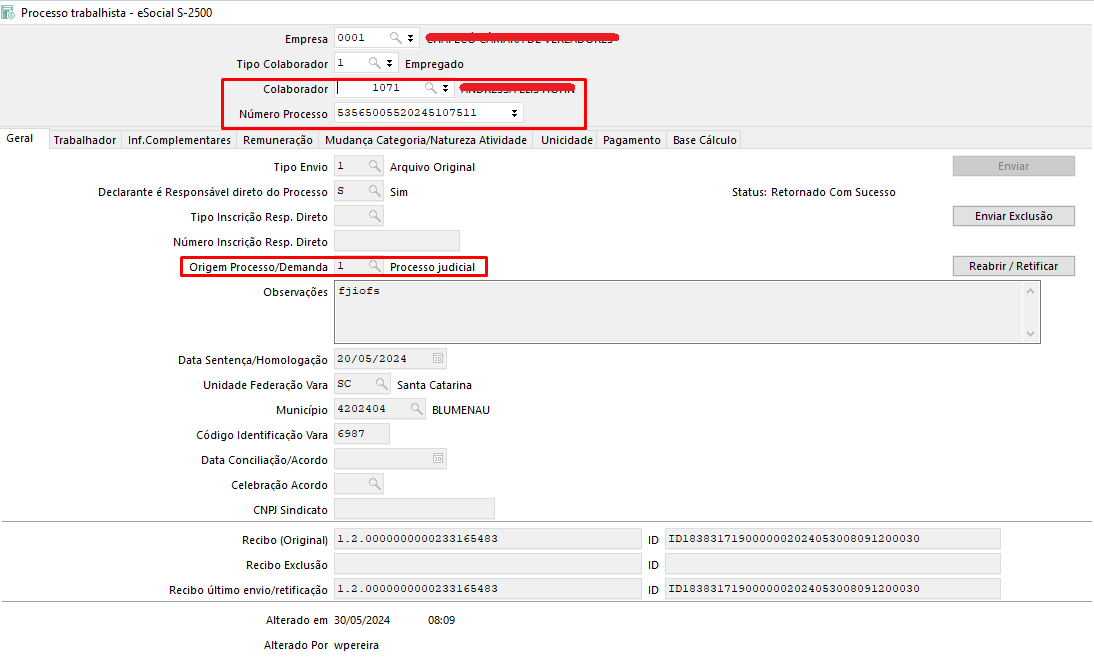Click the Recibo último envio/retificação number field
Image resolution: width=1094 pixels, height=658 pixels.
tap(488, 589)
